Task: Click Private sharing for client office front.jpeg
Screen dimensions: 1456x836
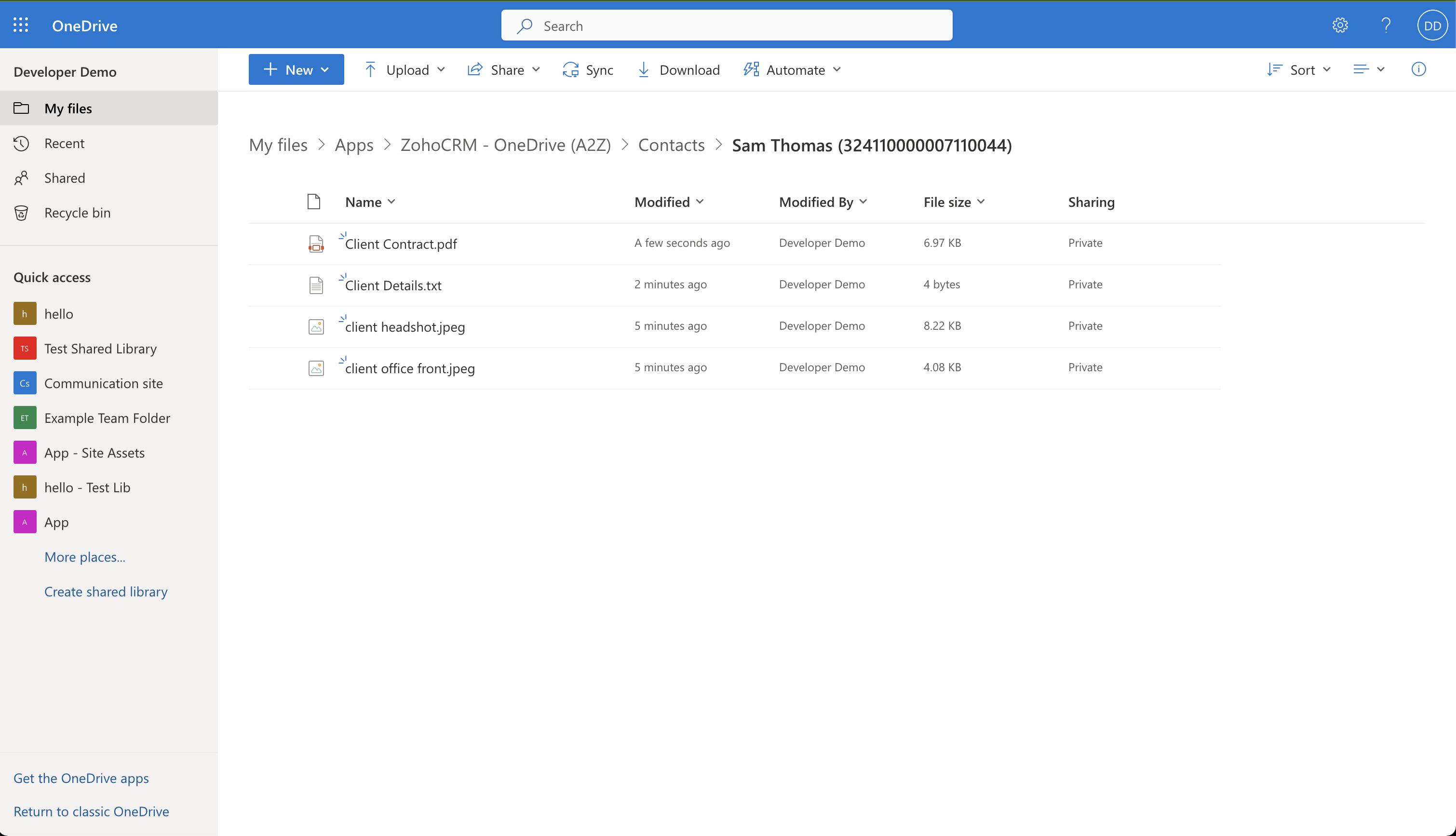Action: pyautogui.click(x=1085, y=367)
